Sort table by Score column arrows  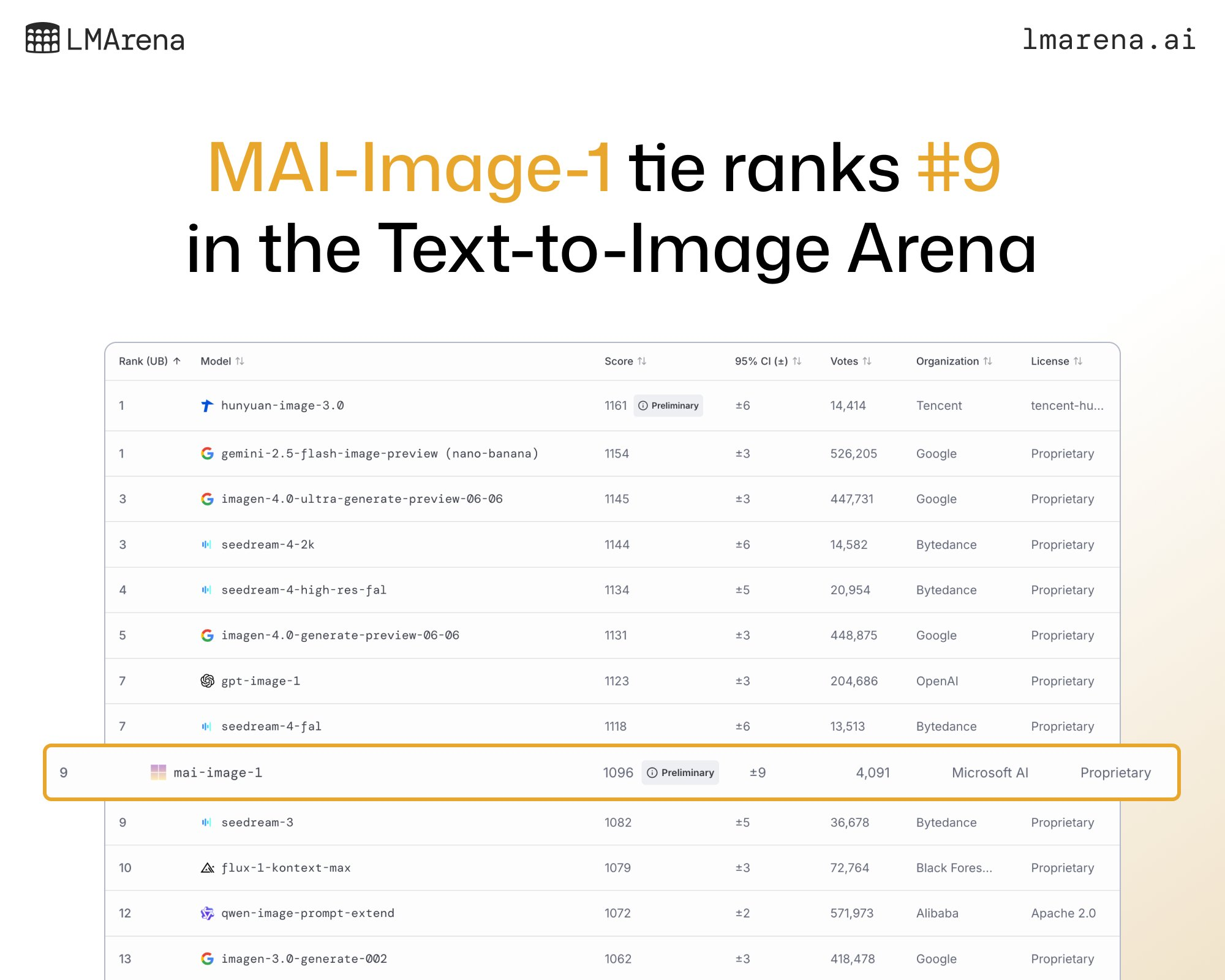(641, 361)
